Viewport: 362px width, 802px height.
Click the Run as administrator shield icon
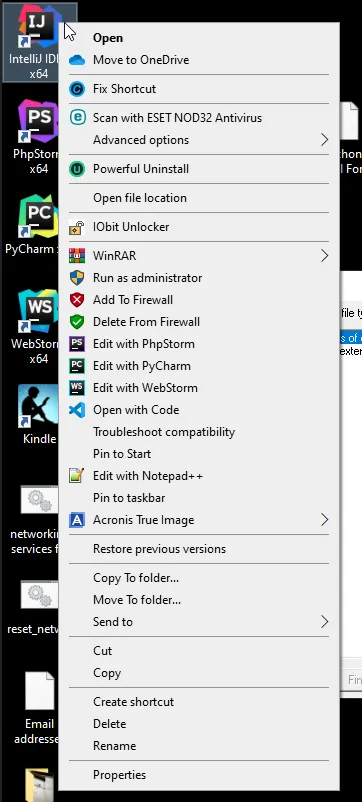[x=77, y=278]
